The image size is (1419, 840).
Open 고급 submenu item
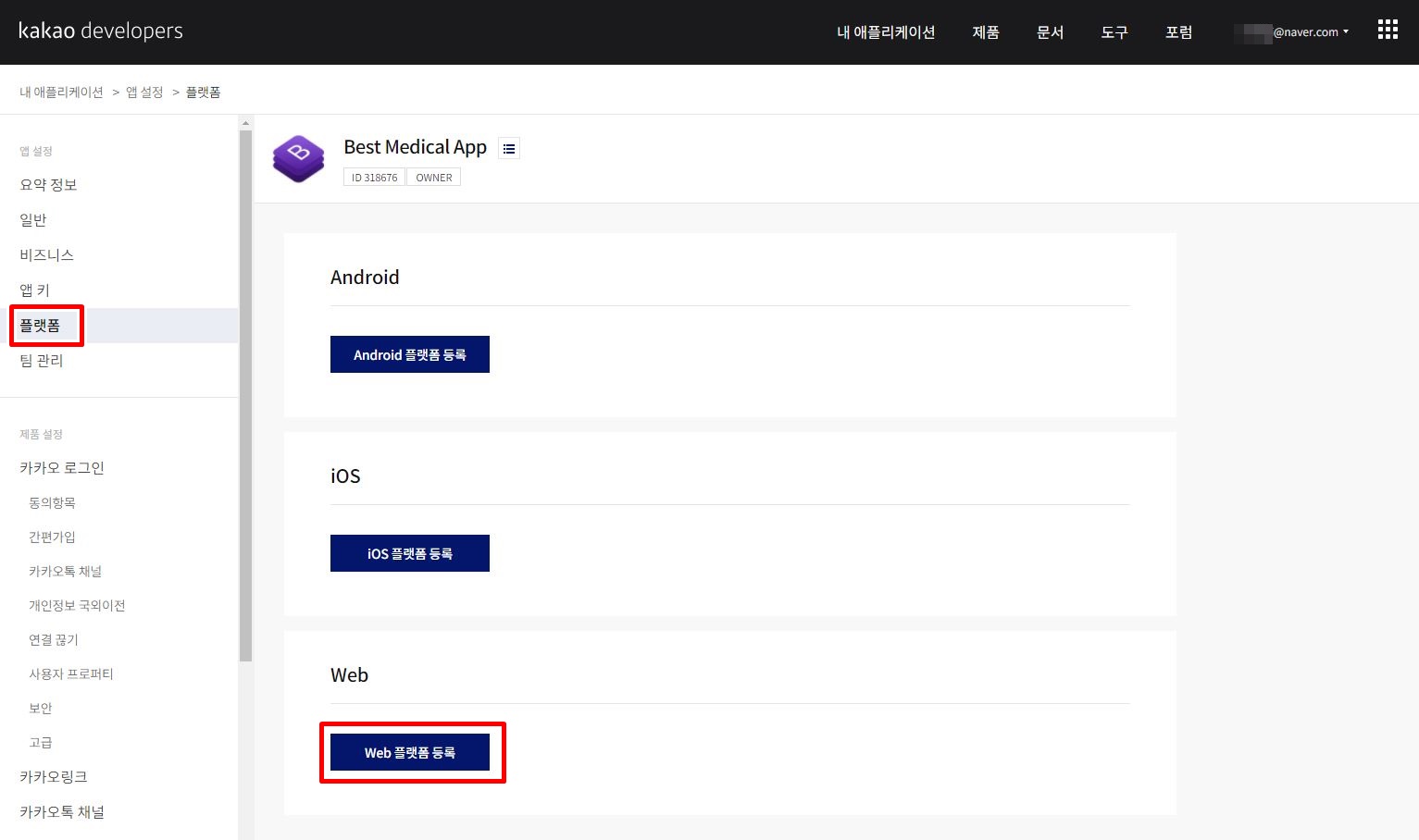click(x=41, y=743)
